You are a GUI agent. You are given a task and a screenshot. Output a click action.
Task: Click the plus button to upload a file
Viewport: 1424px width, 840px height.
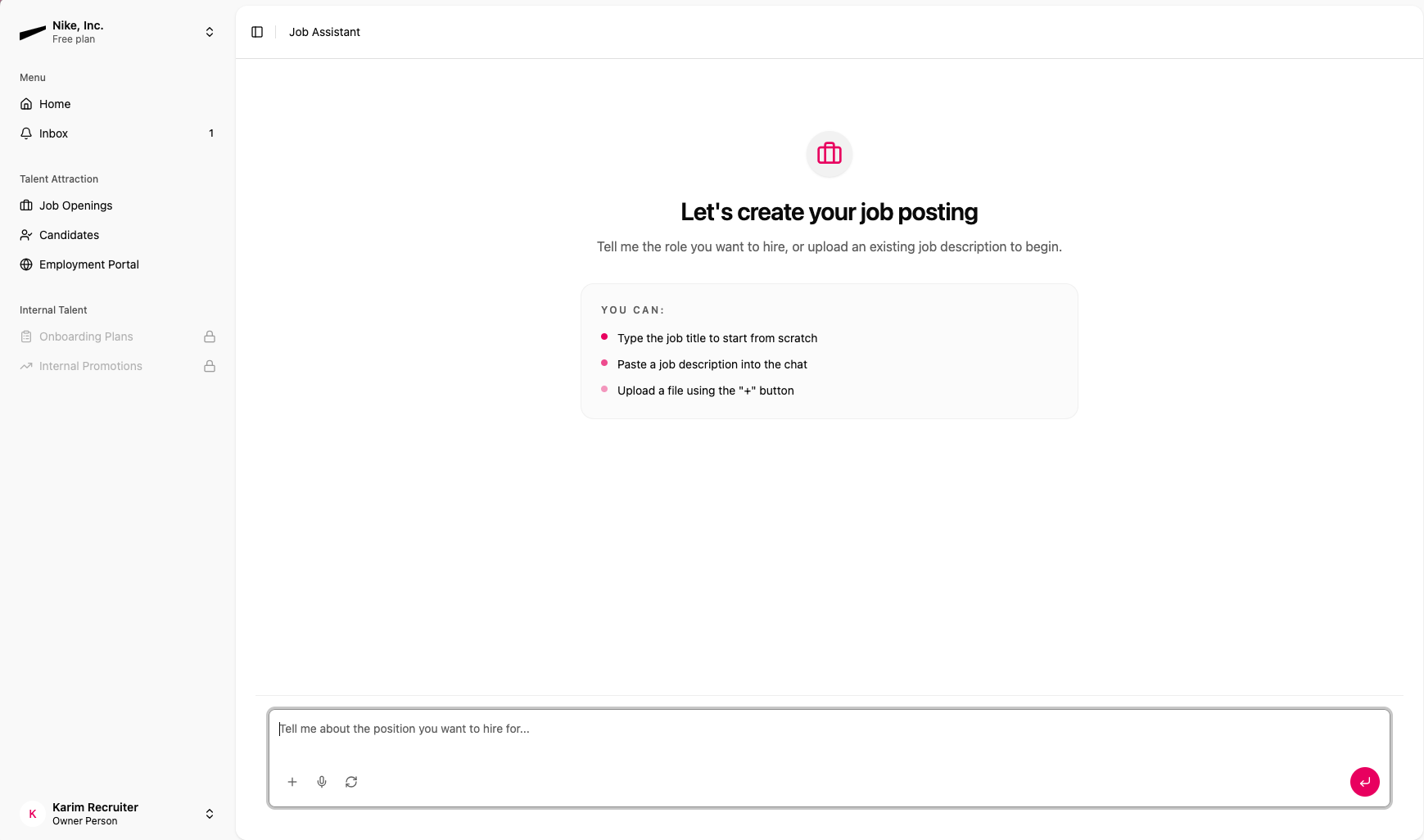(x=292, y=782)
